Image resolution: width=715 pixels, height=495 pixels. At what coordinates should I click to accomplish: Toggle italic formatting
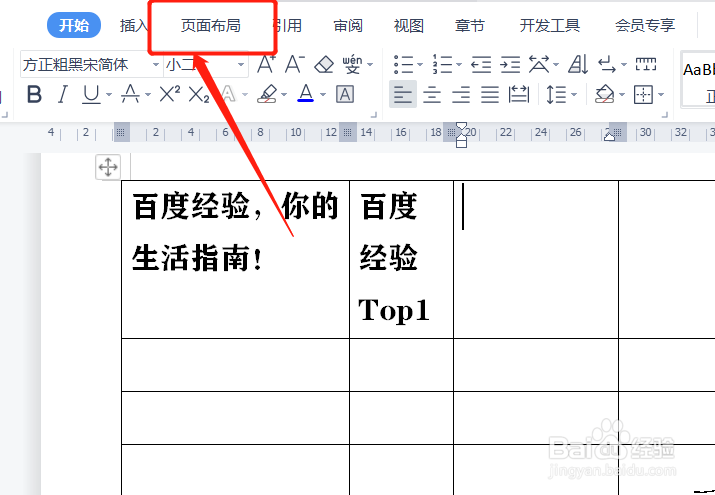click(x=62, y=95)
